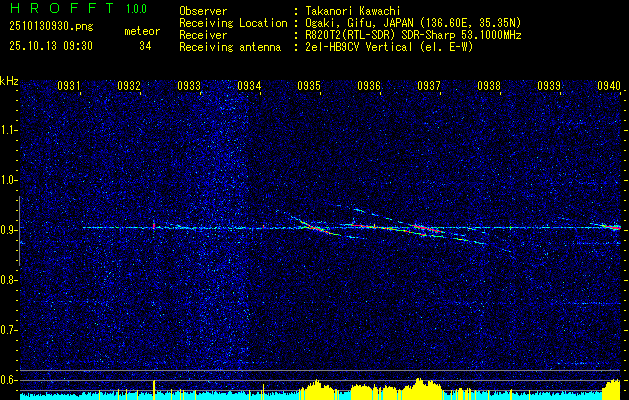Click time marker 0934
The image size is (629, 400).
pyautogui.click(x=249, y=86)
